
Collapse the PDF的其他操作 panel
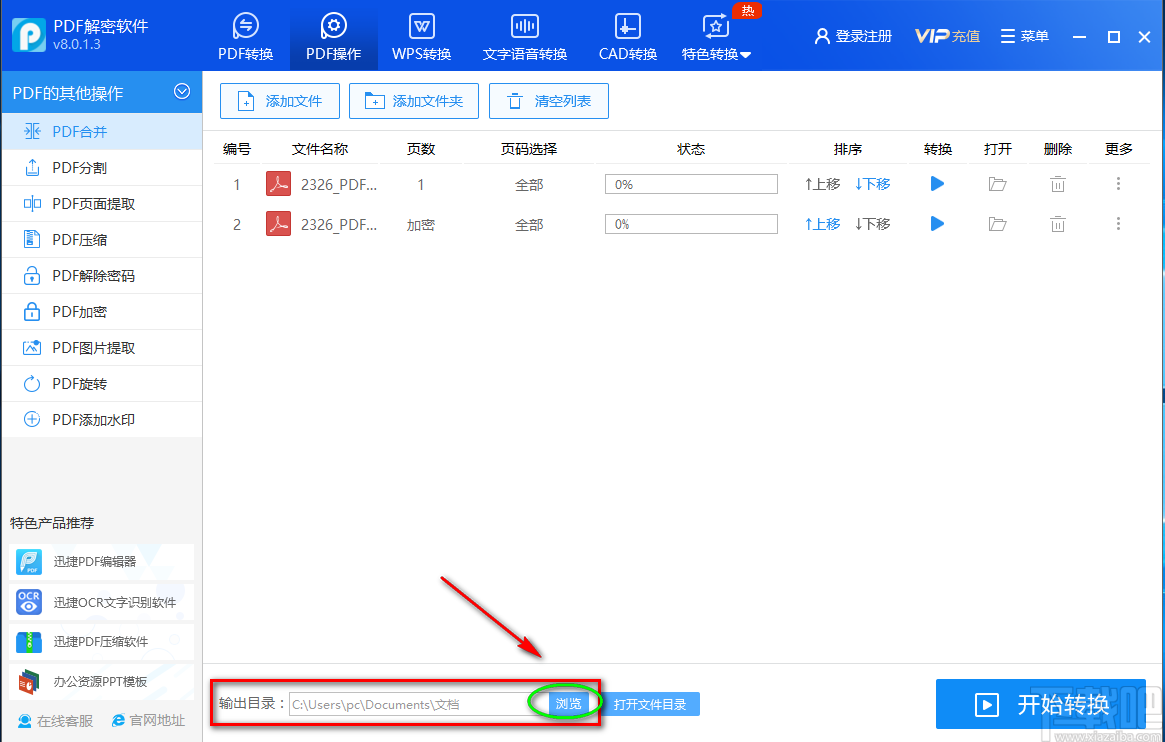(181, 92)
